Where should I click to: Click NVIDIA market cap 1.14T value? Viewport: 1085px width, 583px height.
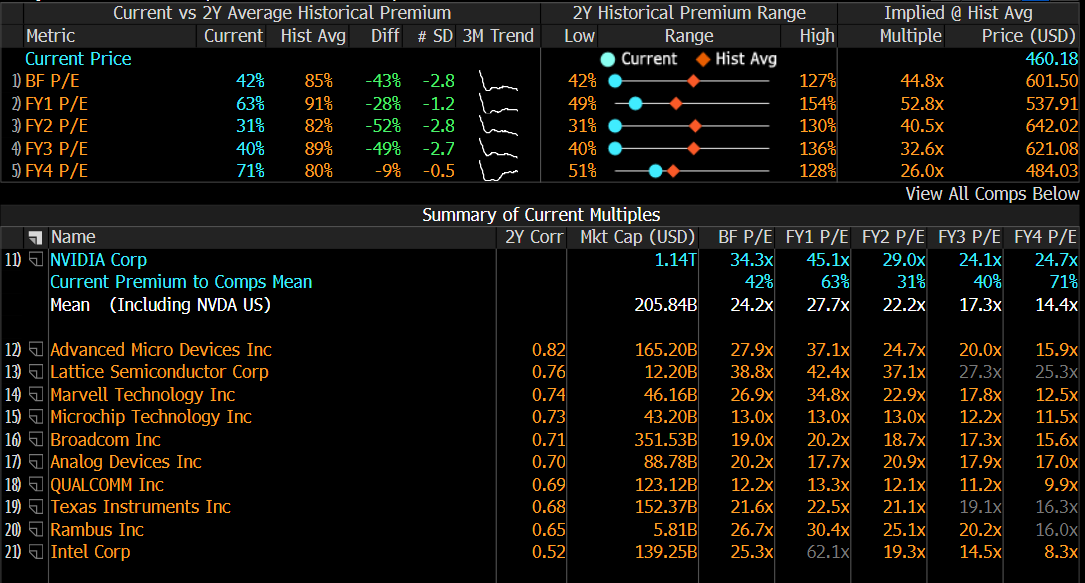point(675,260)
